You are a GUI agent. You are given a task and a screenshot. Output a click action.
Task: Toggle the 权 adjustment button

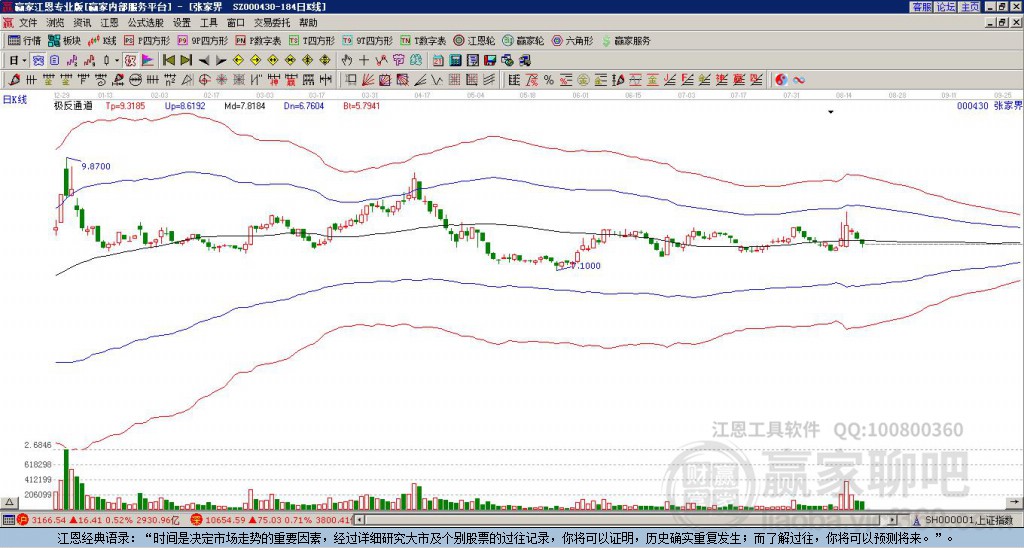pos(130,61)
